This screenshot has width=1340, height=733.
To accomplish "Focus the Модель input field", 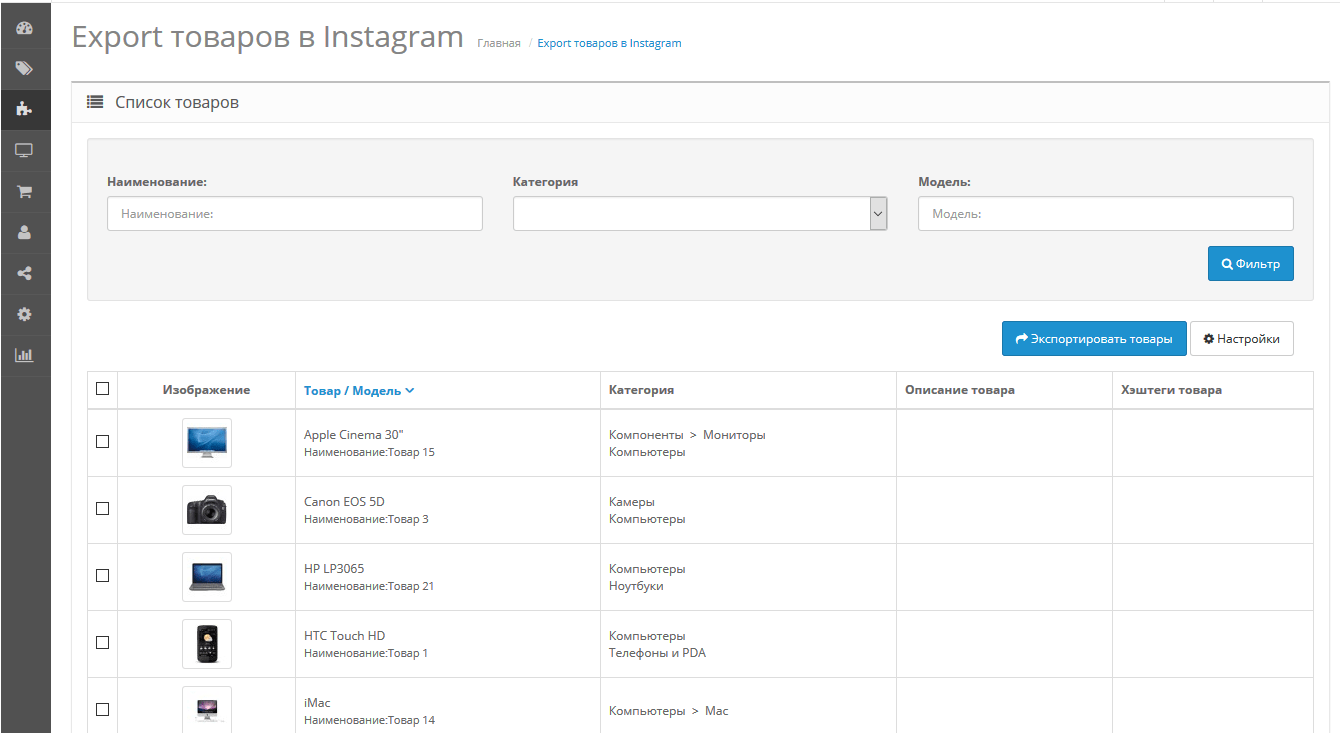I will pos(1106,213).
